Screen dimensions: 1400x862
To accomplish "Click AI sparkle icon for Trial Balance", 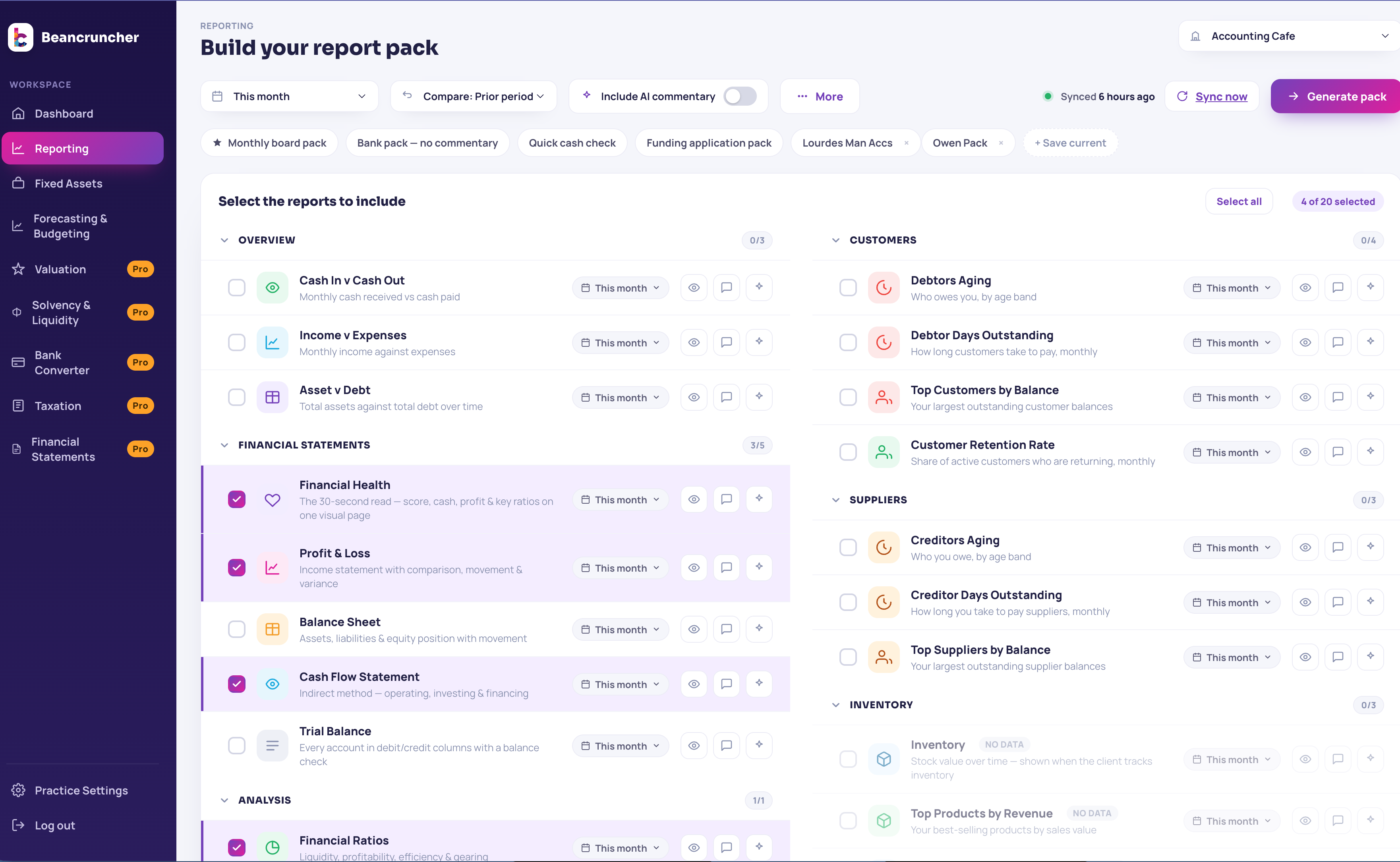I will [x=759, y=745].
